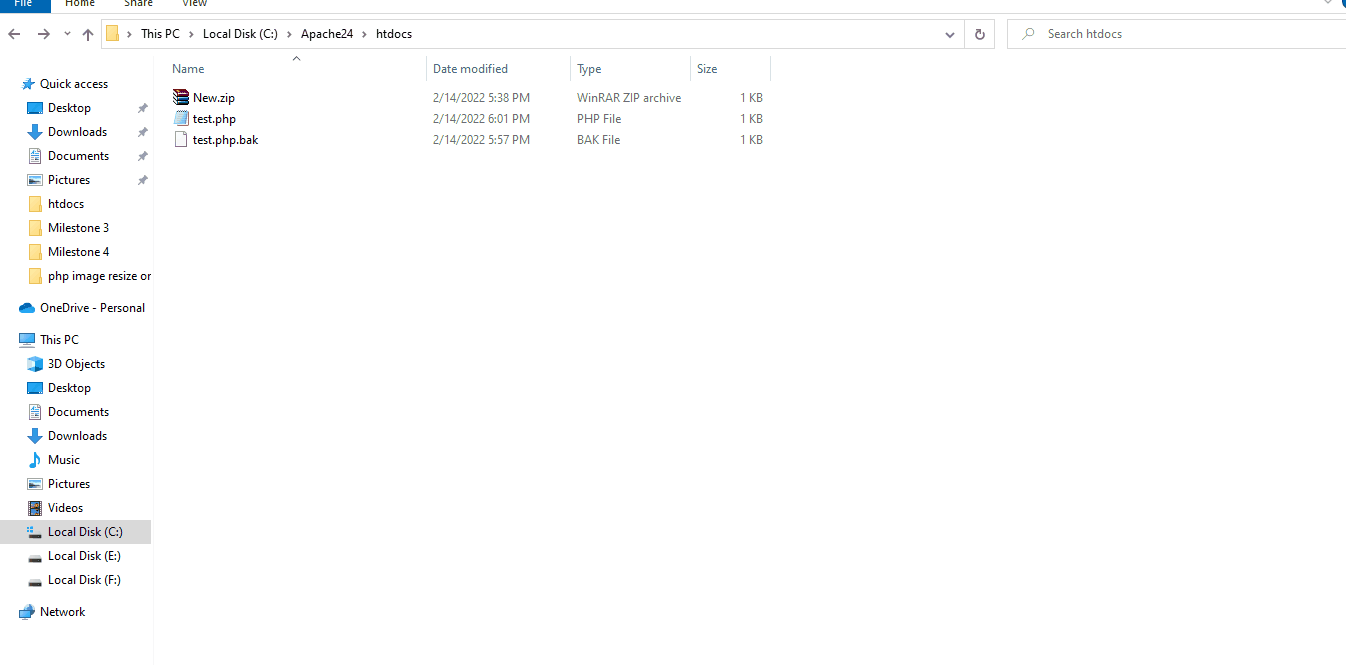
Task: Open address bar history dropdown
Action: [x=950, y=34]
